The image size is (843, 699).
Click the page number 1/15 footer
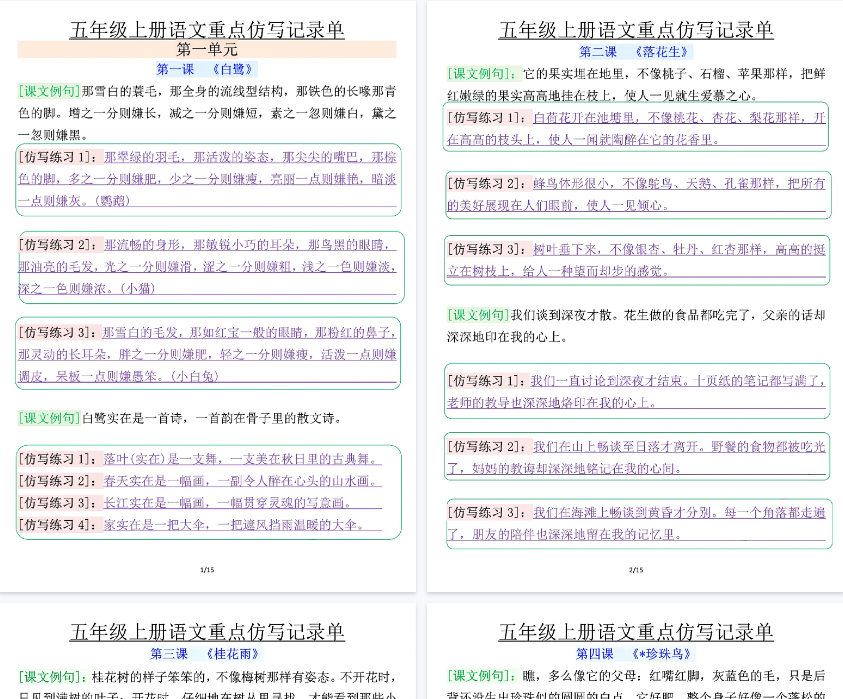click(x=207, y=570)
